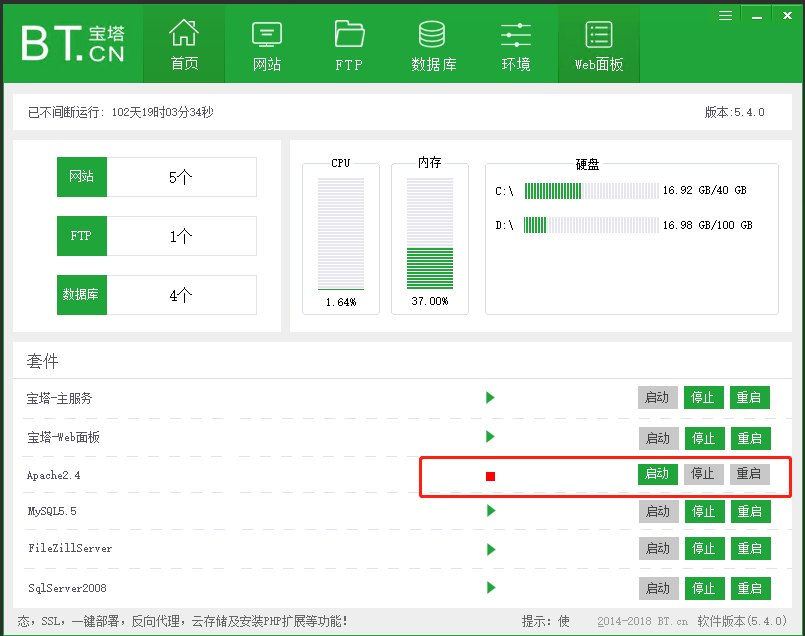Image resolution: width=805 pixels, height=636 pixels.
Task: Restart the 宝塔-Web面板 service
Action: coord(751,438)
